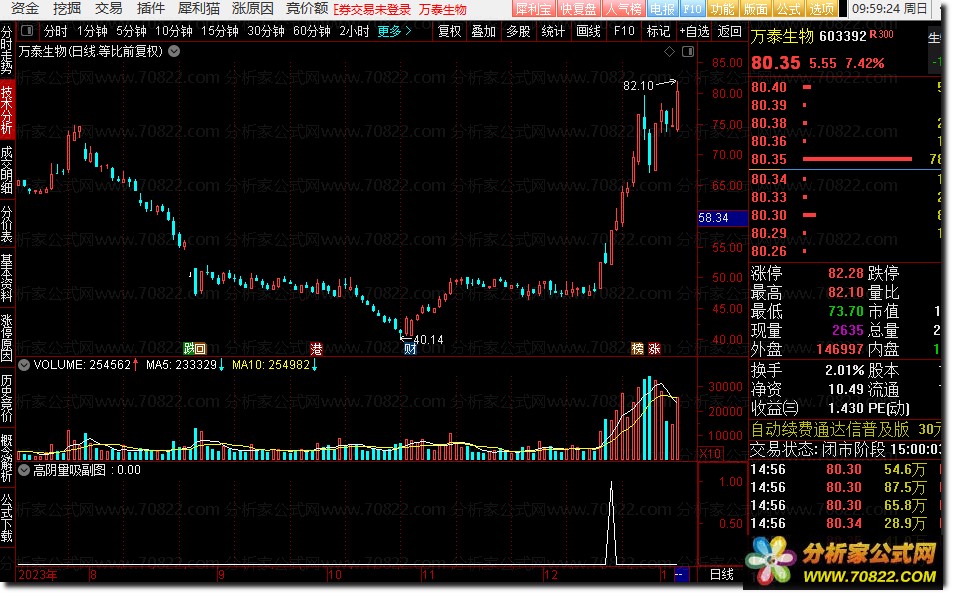Click the 80.35 order book bar

[x=857, y=159]
